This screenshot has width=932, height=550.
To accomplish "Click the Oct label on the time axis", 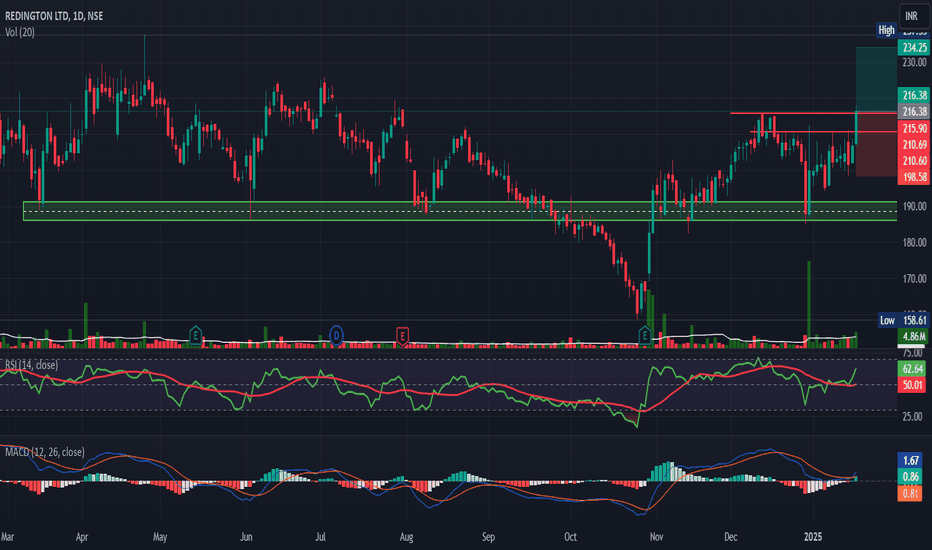I will (x=570, y=537).
